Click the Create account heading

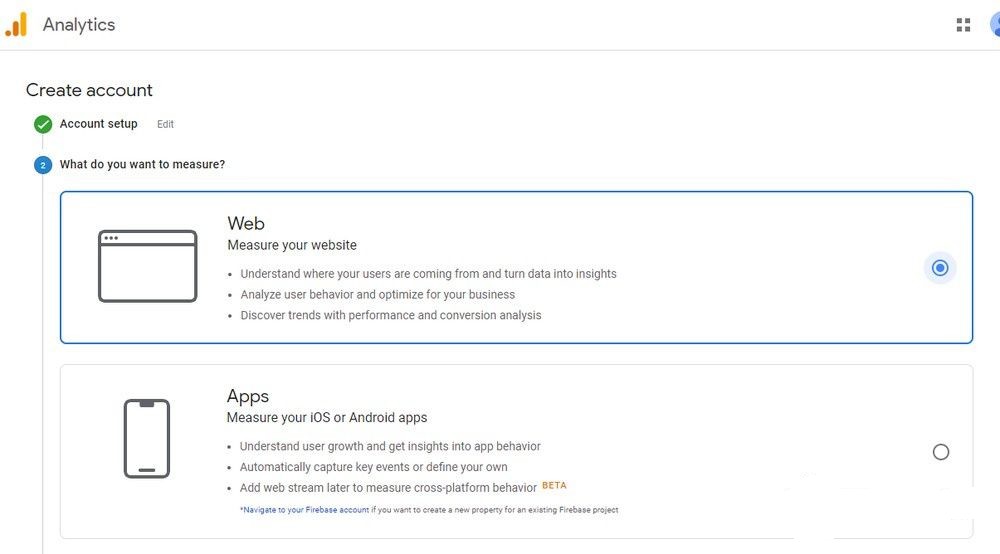click(89, 90)
